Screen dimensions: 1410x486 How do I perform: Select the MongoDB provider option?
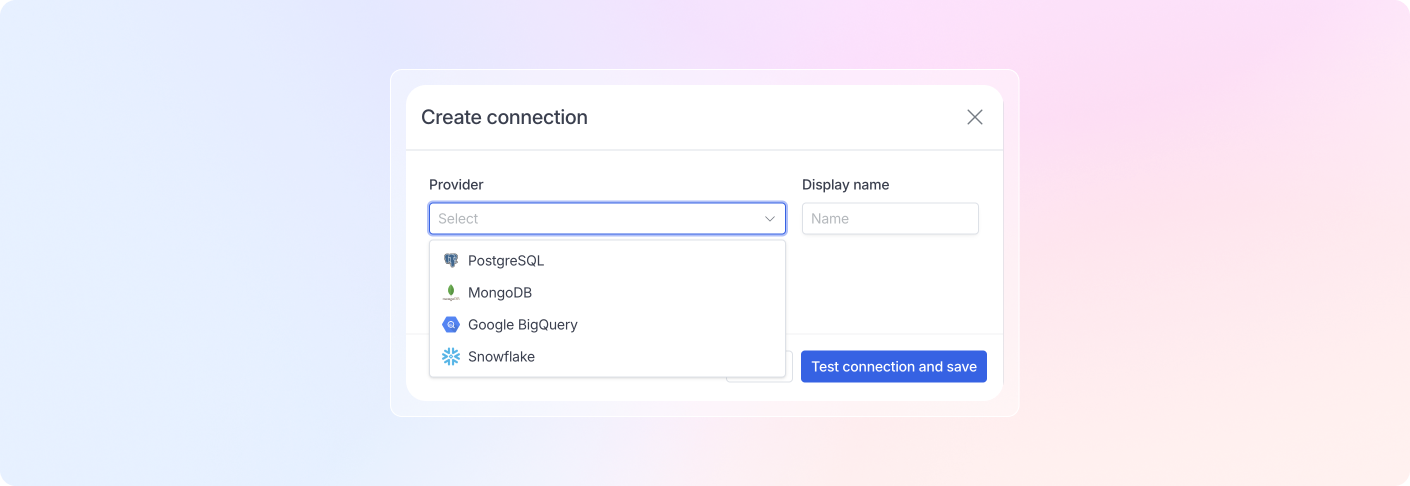[607, 293]
